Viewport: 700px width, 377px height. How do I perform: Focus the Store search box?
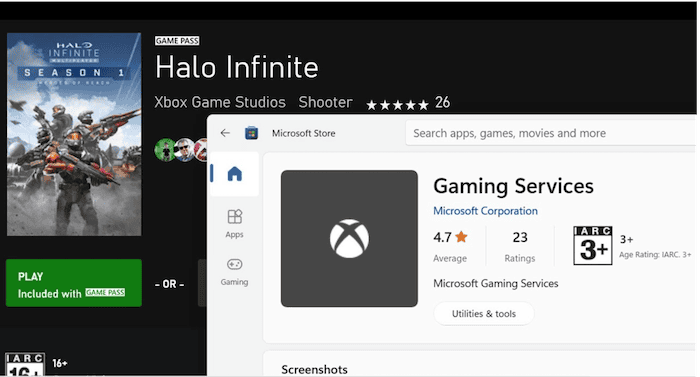point(550,133)
